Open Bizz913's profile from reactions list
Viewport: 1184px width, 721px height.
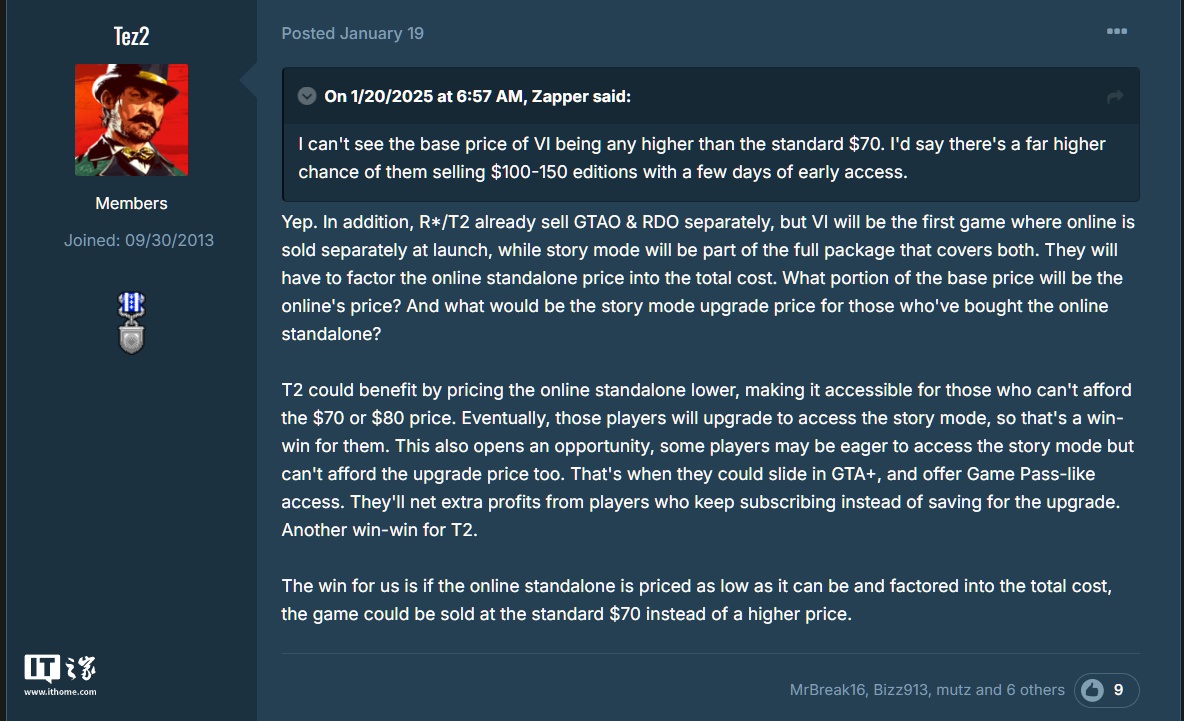(901, 690)
